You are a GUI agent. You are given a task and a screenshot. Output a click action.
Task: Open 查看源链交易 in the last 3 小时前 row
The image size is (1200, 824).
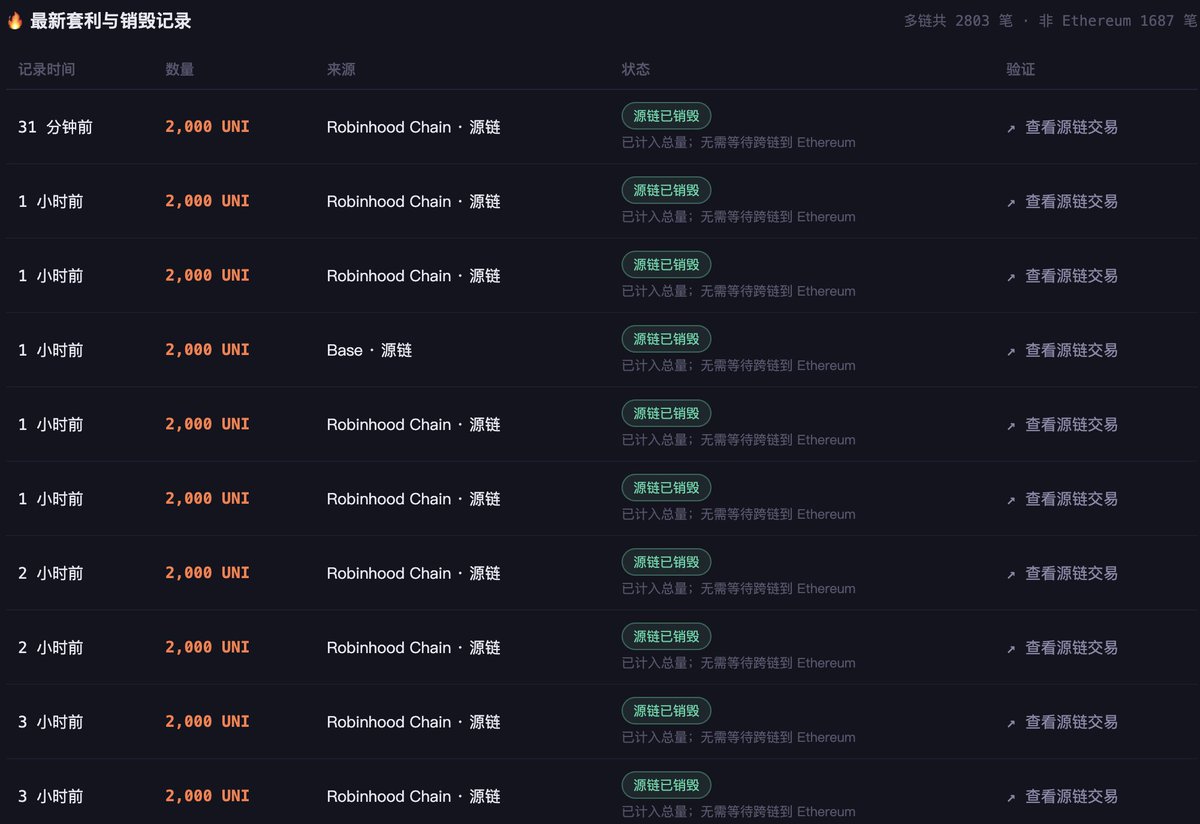[x=1071, y=797]
